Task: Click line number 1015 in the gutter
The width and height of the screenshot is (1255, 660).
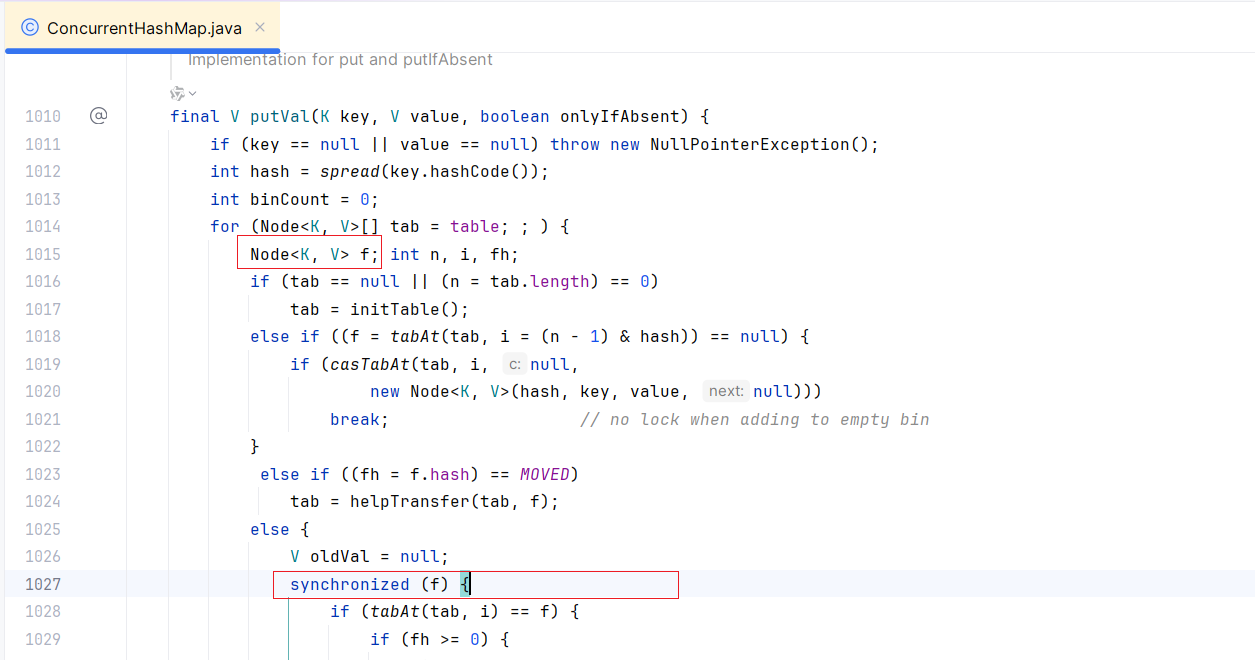Action: point(43,254)
